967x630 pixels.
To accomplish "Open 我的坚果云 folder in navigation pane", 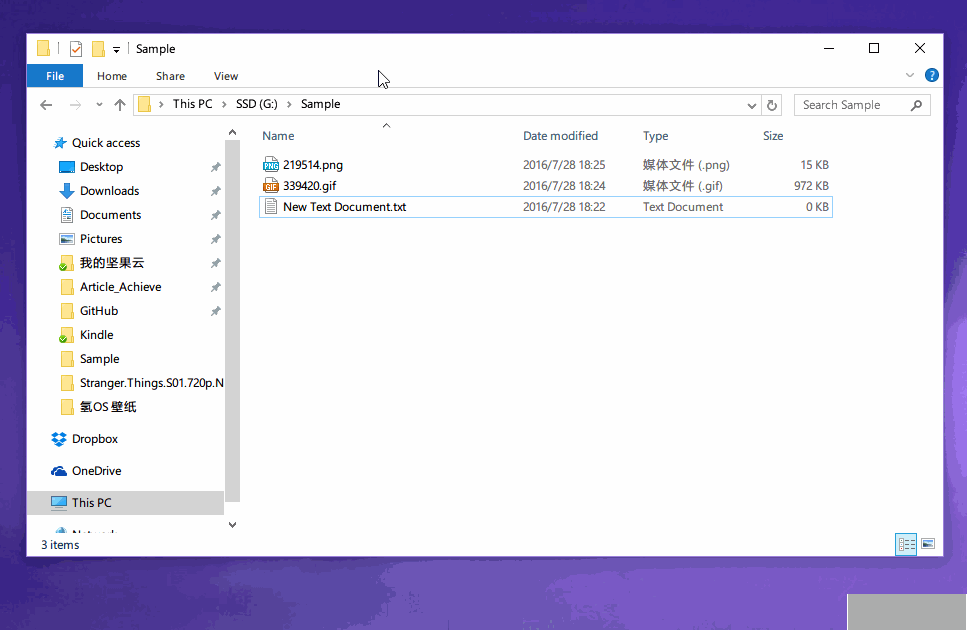I will [x=112, y=263].
